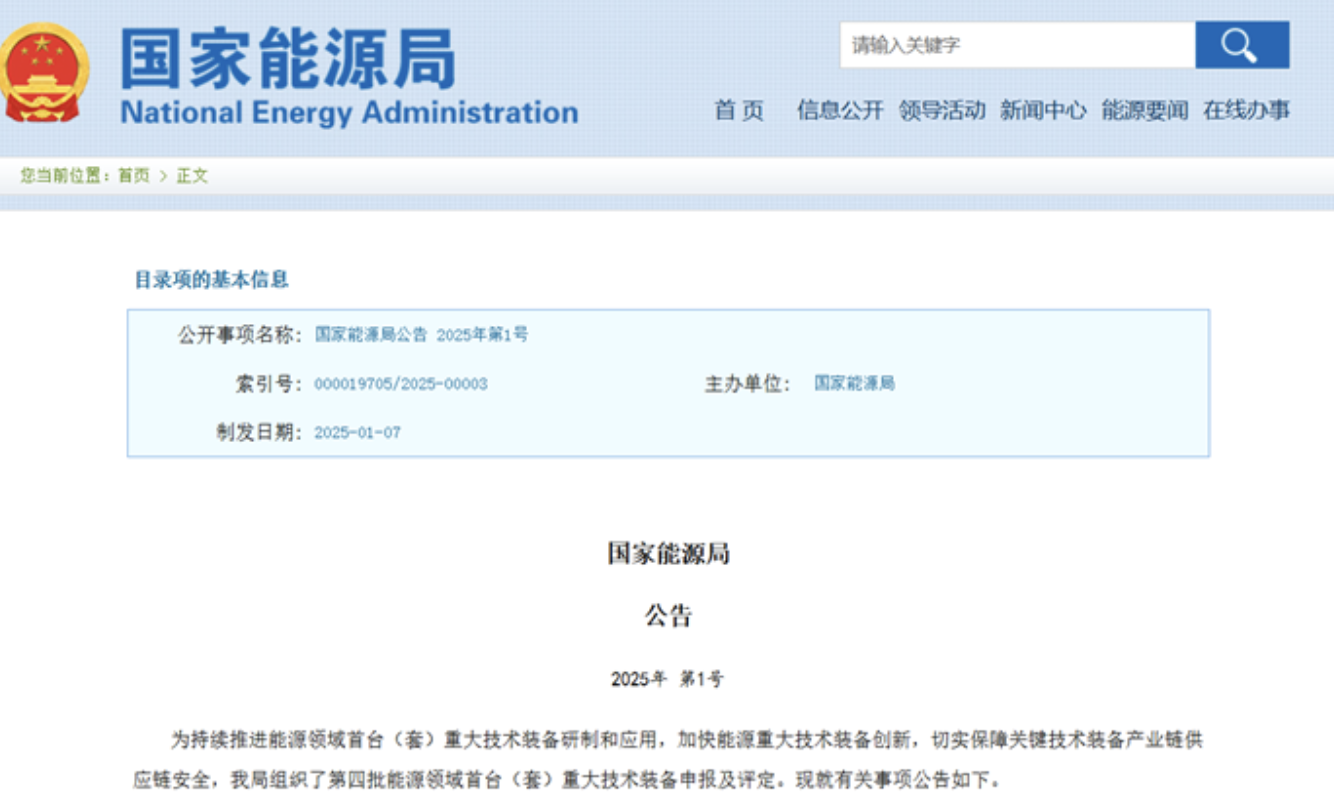This screenshot has width=1334, height=800.
Task: Select the 目录项的基本信息 heading
Action: tap(211, 280)
